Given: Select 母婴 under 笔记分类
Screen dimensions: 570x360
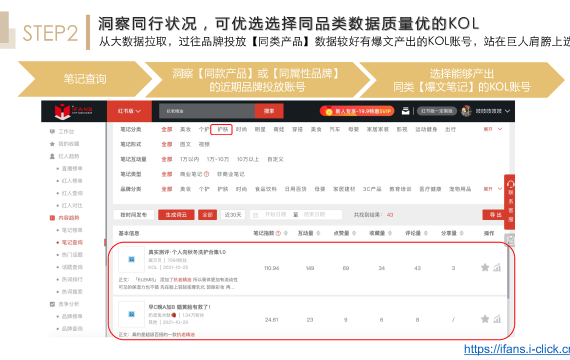Looking at the screenshot, I should coord(353,129).
